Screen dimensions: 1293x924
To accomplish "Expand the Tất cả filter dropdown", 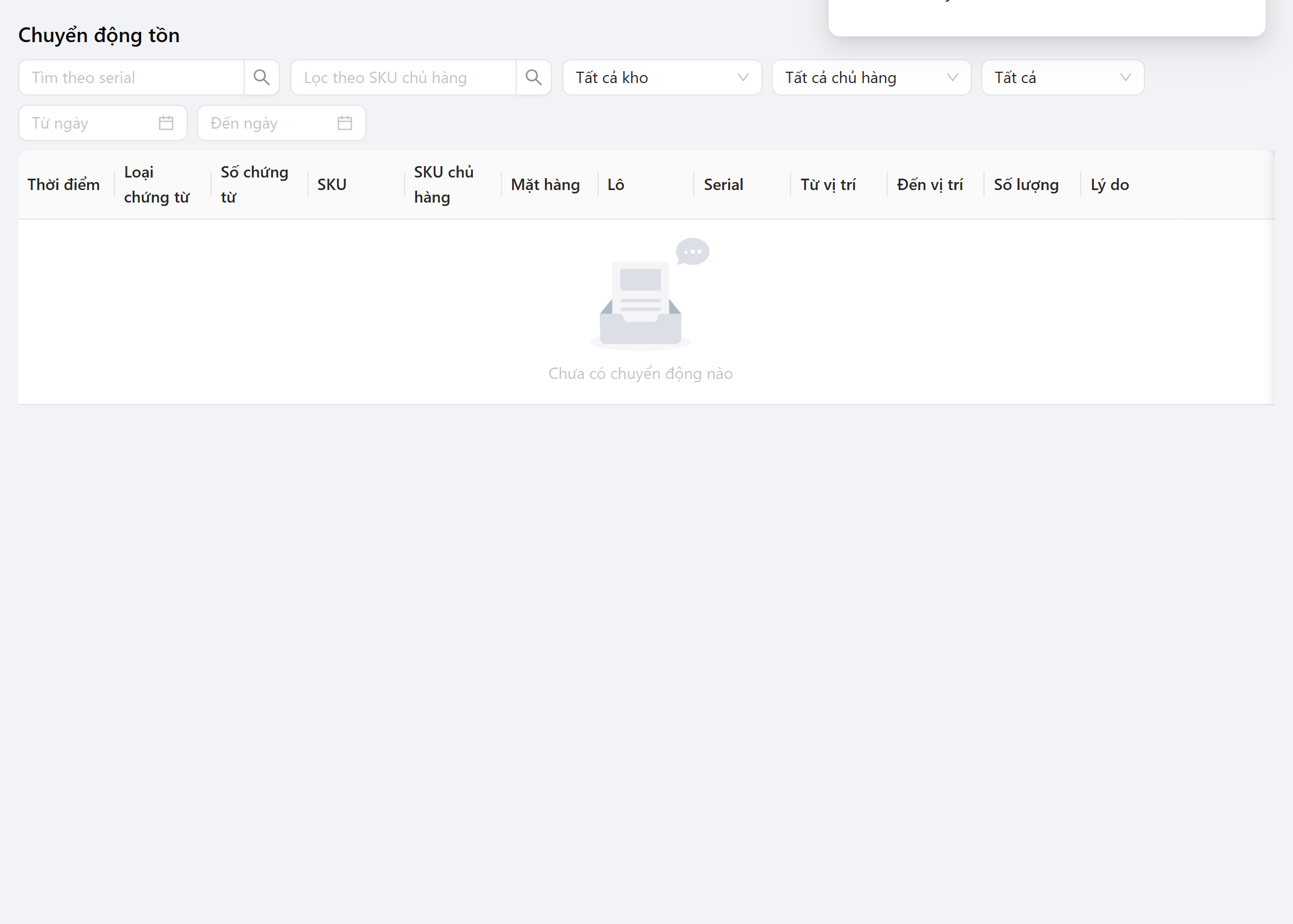I will (1063, 77).
